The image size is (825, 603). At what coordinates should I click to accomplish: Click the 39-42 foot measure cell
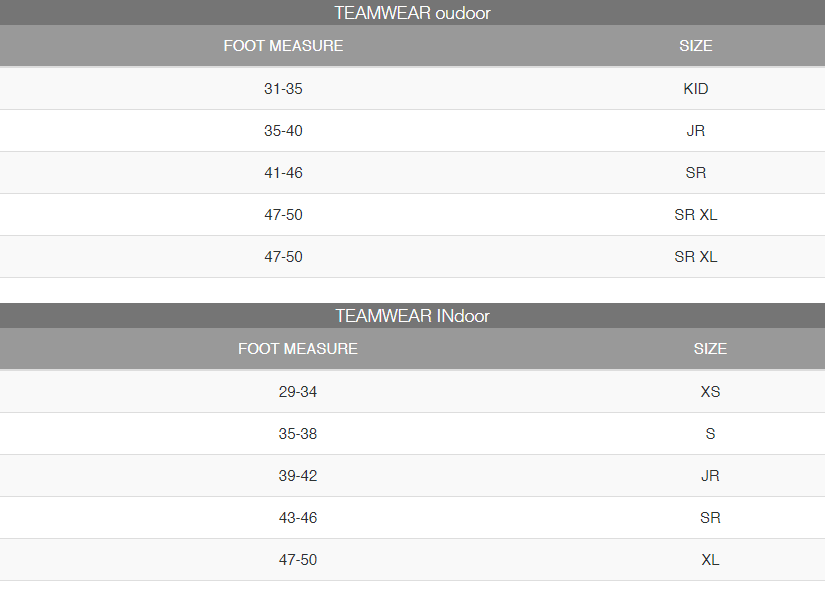[x=298, y=476]
